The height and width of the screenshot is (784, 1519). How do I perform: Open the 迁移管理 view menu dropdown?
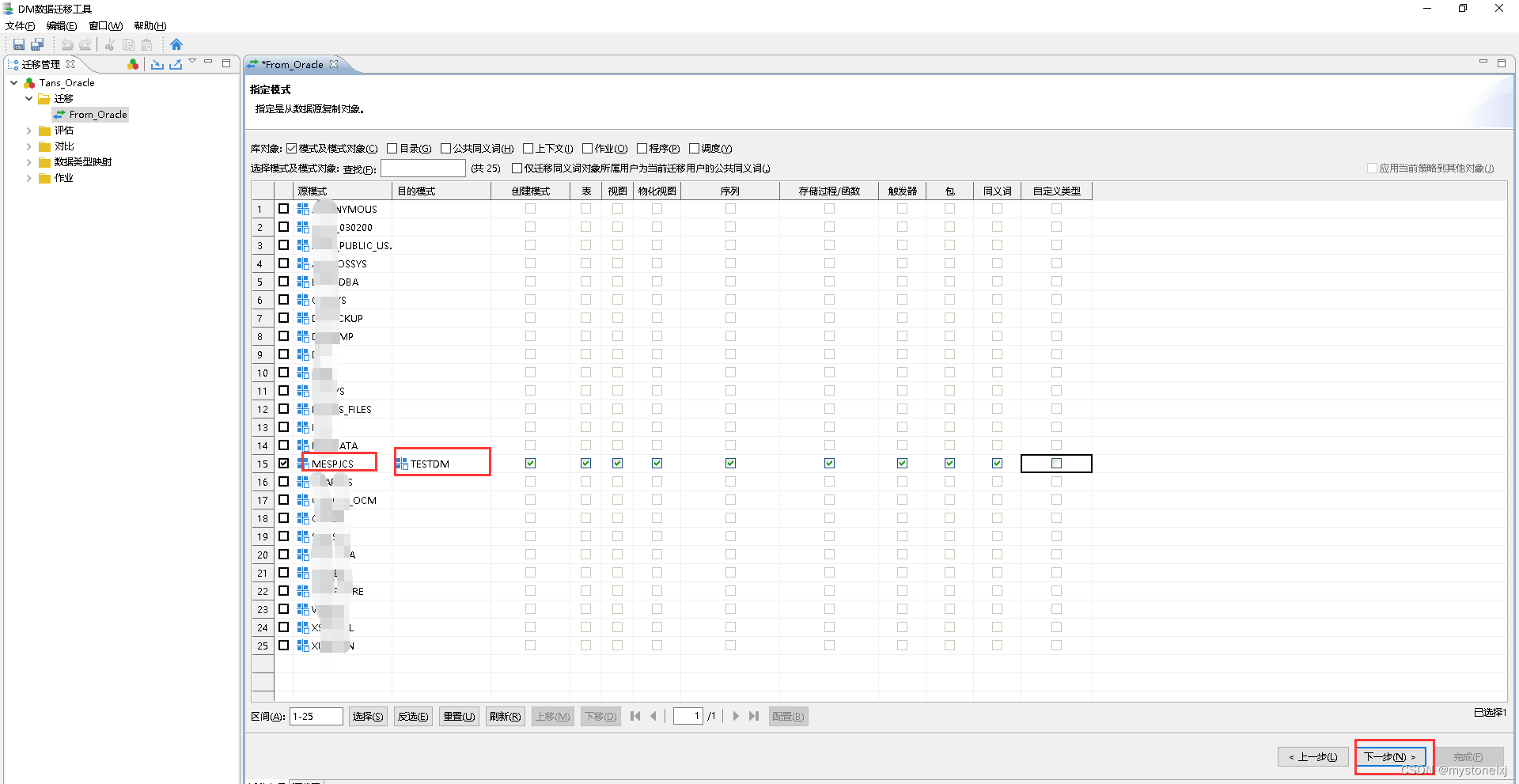(192, 62)
